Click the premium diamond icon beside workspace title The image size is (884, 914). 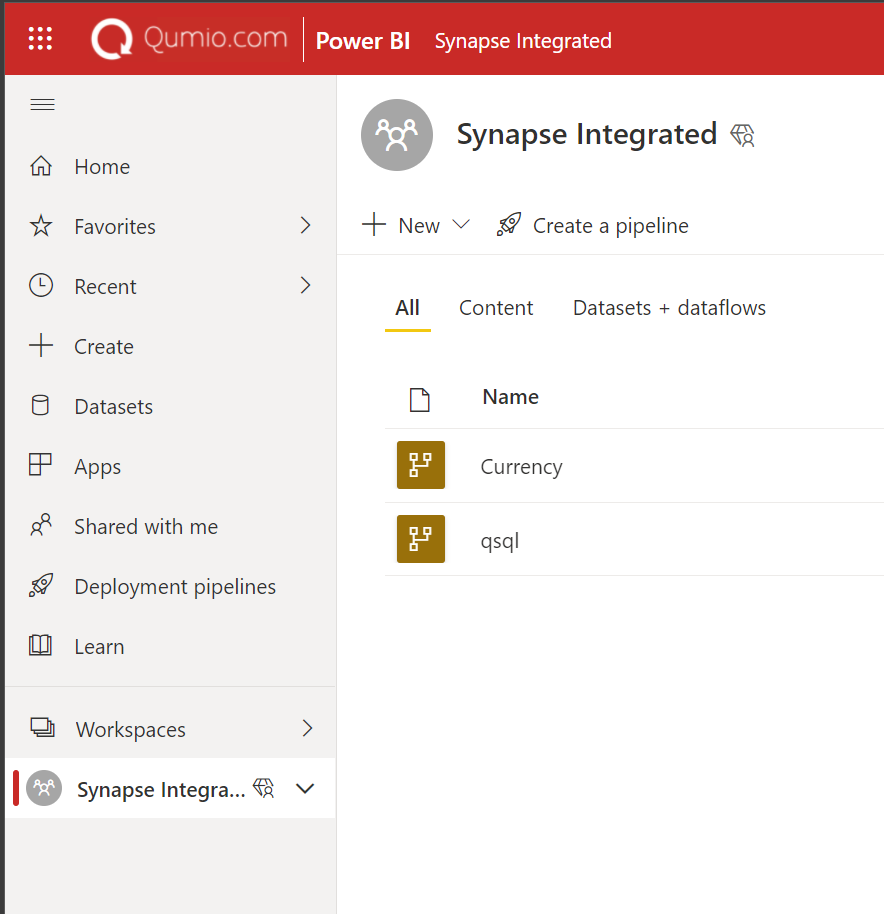pos(742,135)
